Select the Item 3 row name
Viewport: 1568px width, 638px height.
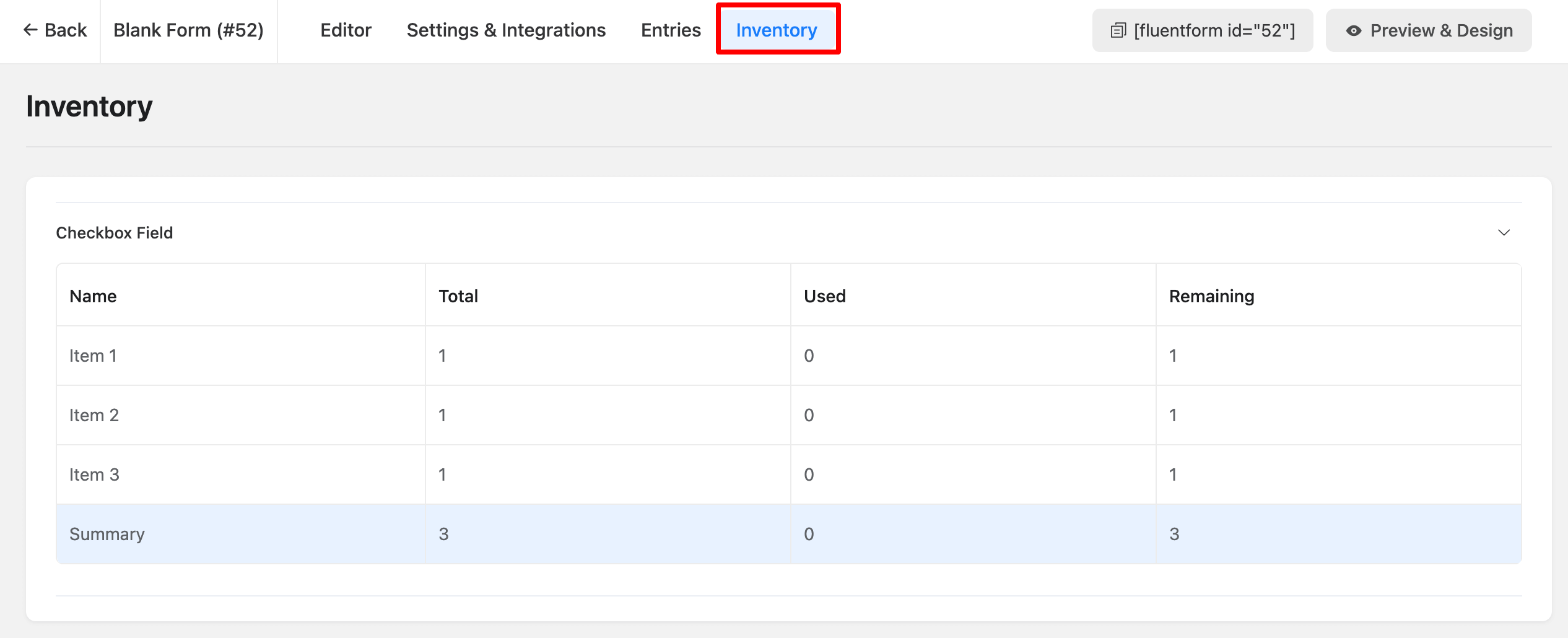pos(94,474)
